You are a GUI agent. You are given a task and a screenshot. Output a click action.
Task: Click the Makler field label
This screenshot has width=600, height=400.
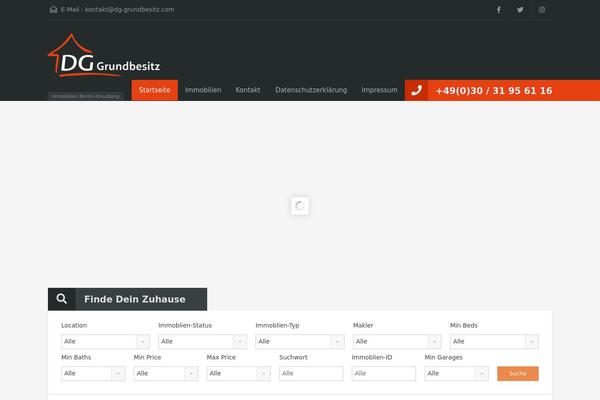pyautogui.click(x=363, y=325)
